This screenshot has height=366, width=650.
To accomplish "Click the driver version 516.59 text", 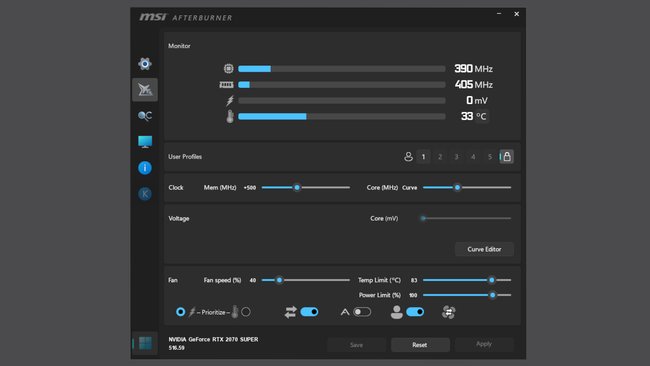I will 176,348.
